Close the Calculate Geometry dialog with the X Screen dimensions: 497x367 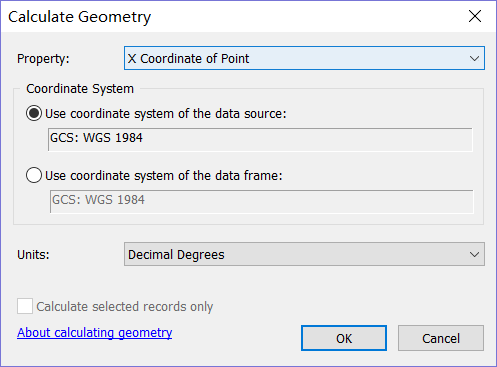click(475, 16)
